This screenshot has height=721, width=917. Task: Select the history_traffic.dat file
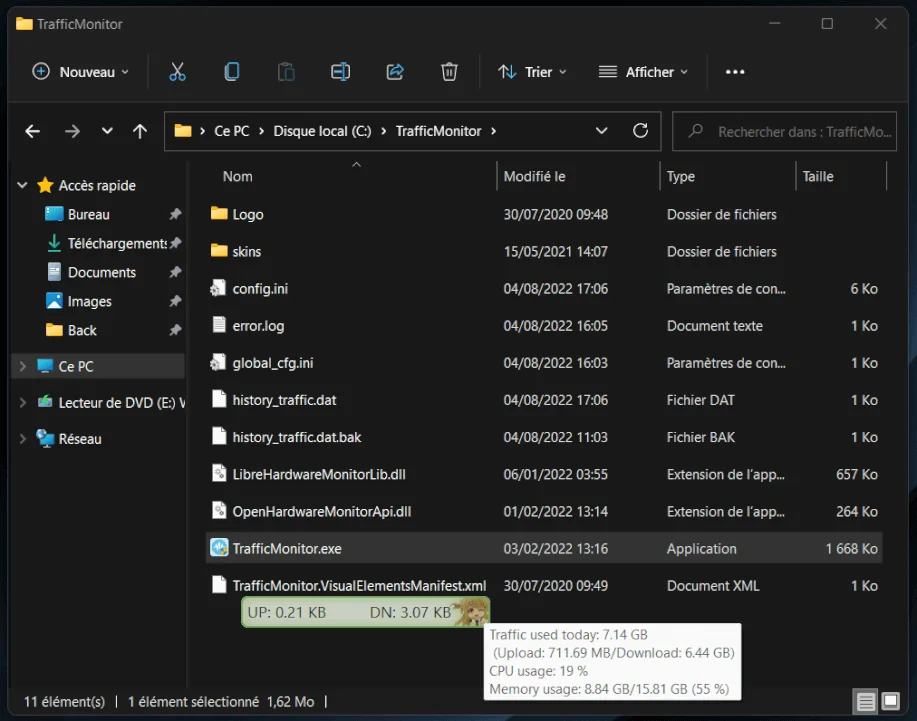284,400
